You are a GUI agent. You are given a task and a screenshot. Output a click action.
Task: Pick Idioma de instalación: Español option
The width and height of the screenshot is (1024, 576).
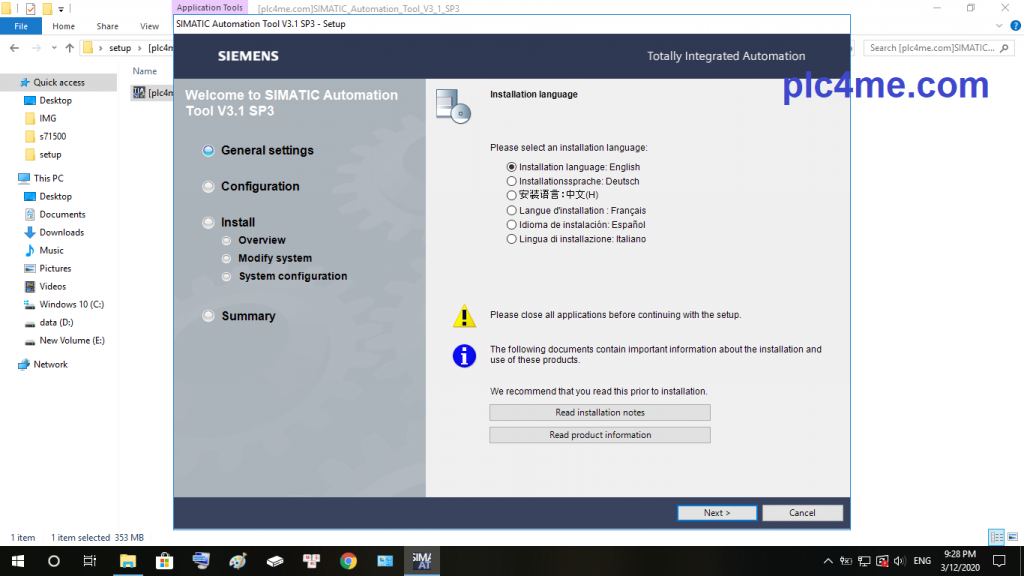[512, 225]
